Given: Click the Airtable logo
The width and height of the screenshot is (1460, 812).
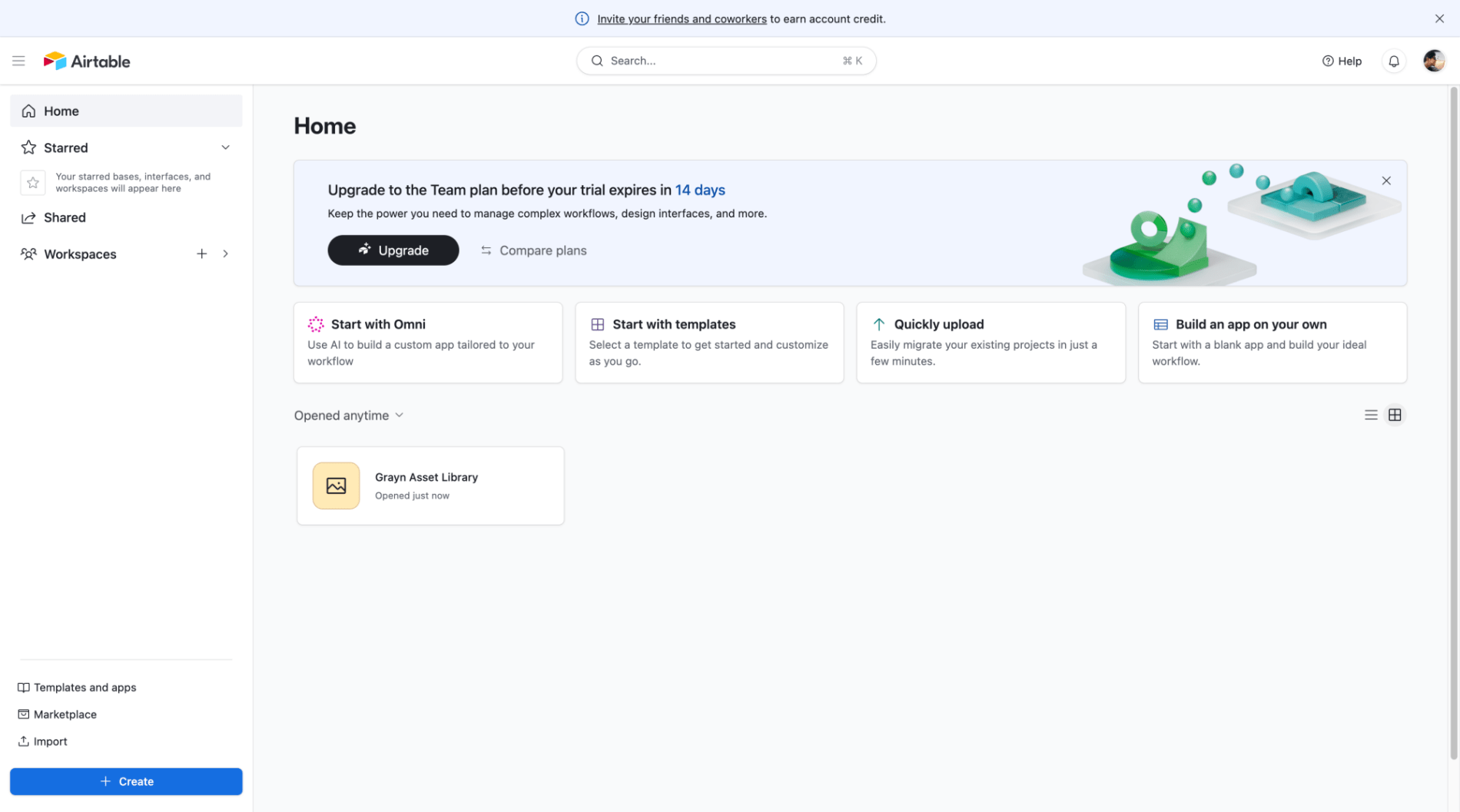Looking at the screenshot, I should (x=87, y=61).
